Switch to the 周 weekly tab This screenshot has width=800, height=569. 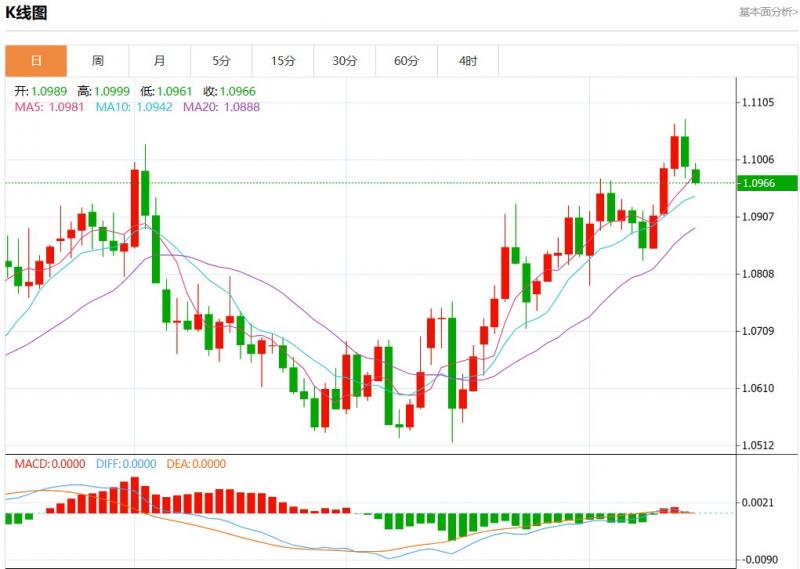click(x=98, y=61)
